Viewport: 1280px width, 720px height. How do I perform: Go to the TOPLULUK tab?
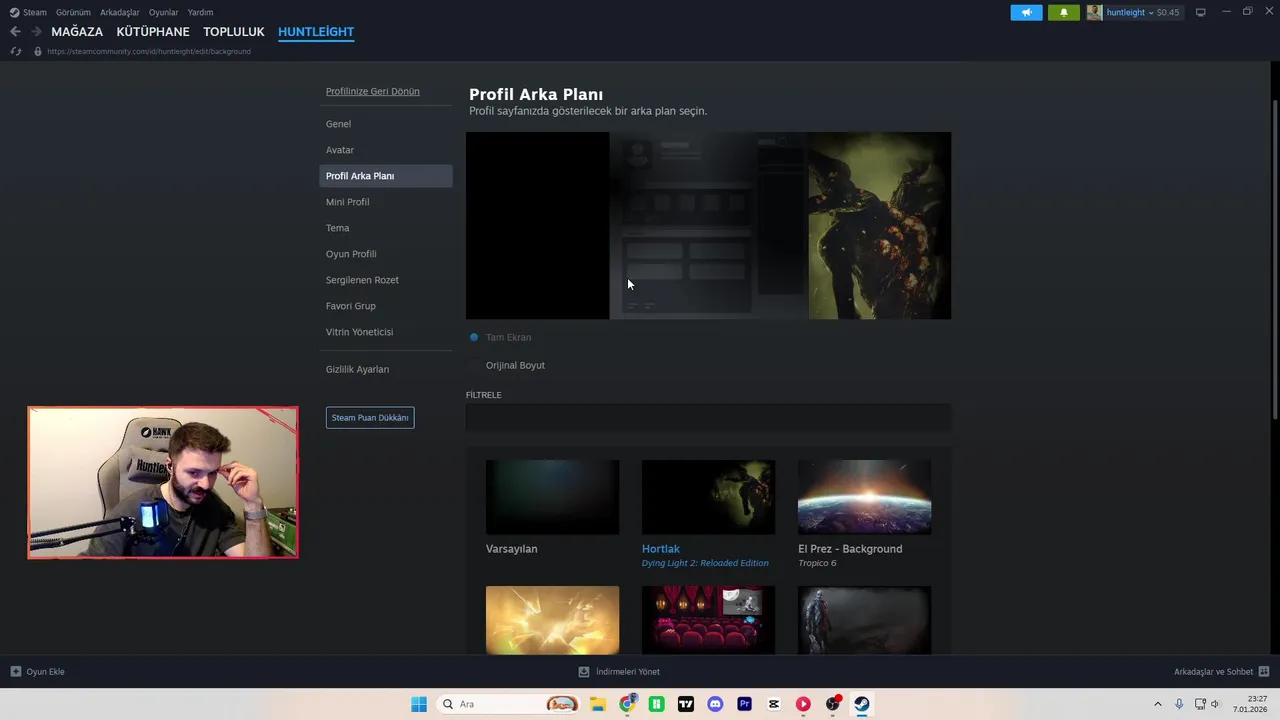(x=234, y=32)
